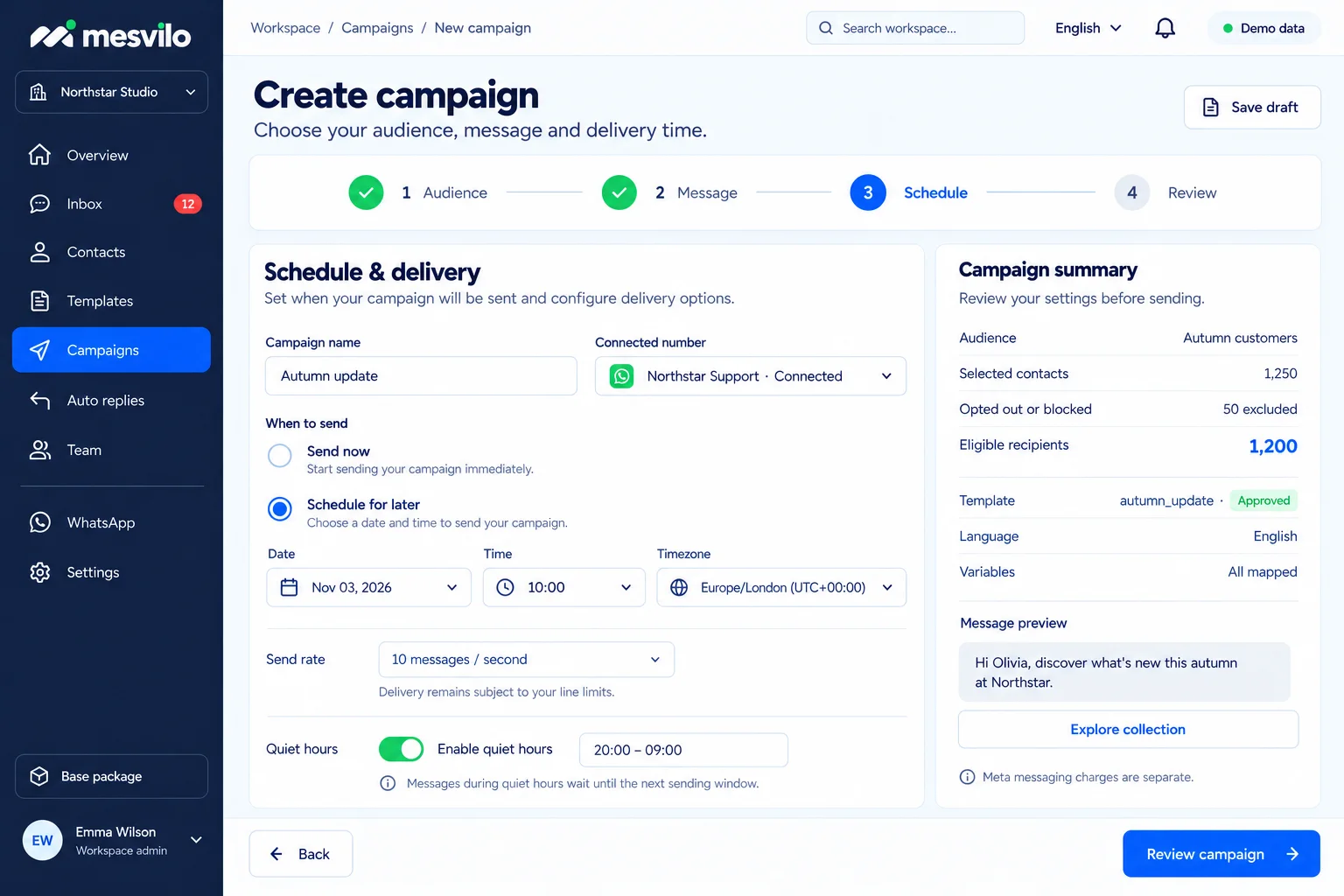Open the Northstar Studio workspace switcher
Viewport: 1344px width, 896px height.
coord(111,92)
